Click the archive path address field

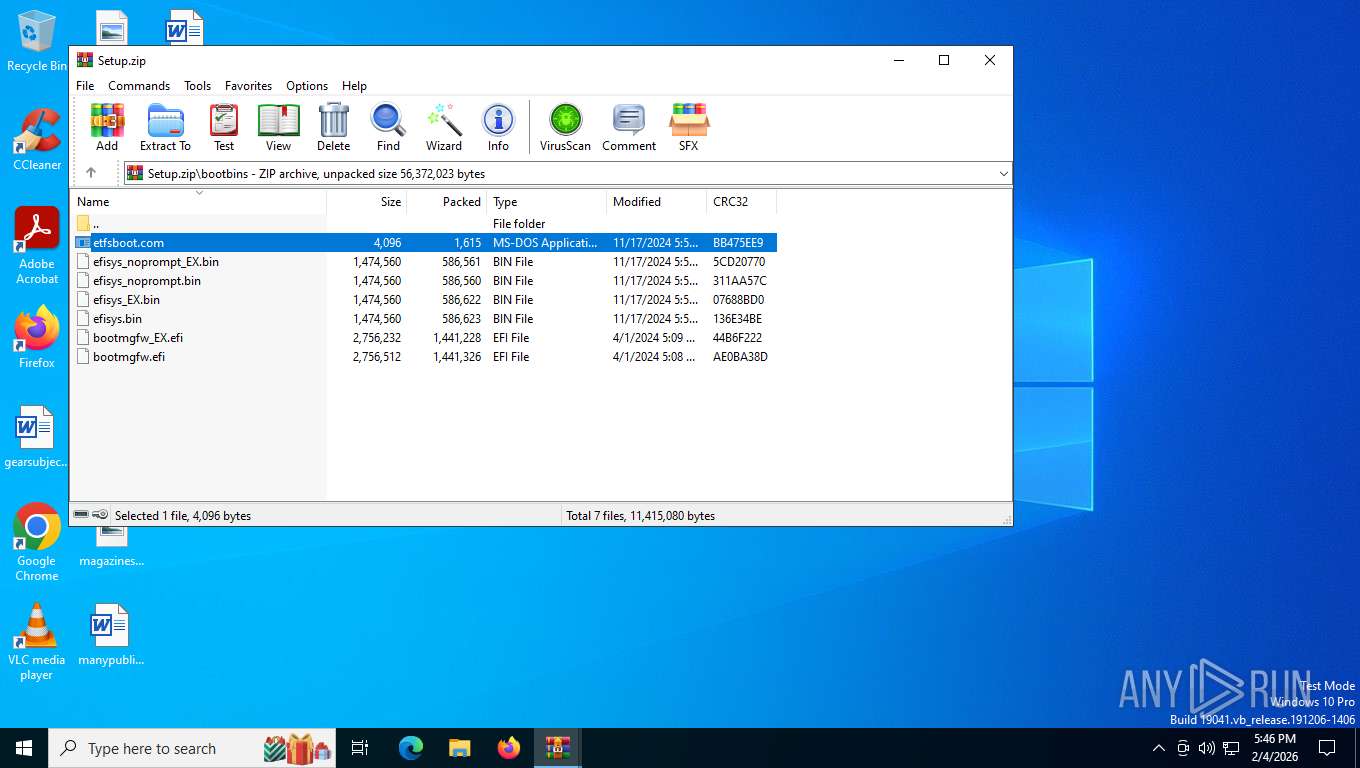click(x=566, y=174)
